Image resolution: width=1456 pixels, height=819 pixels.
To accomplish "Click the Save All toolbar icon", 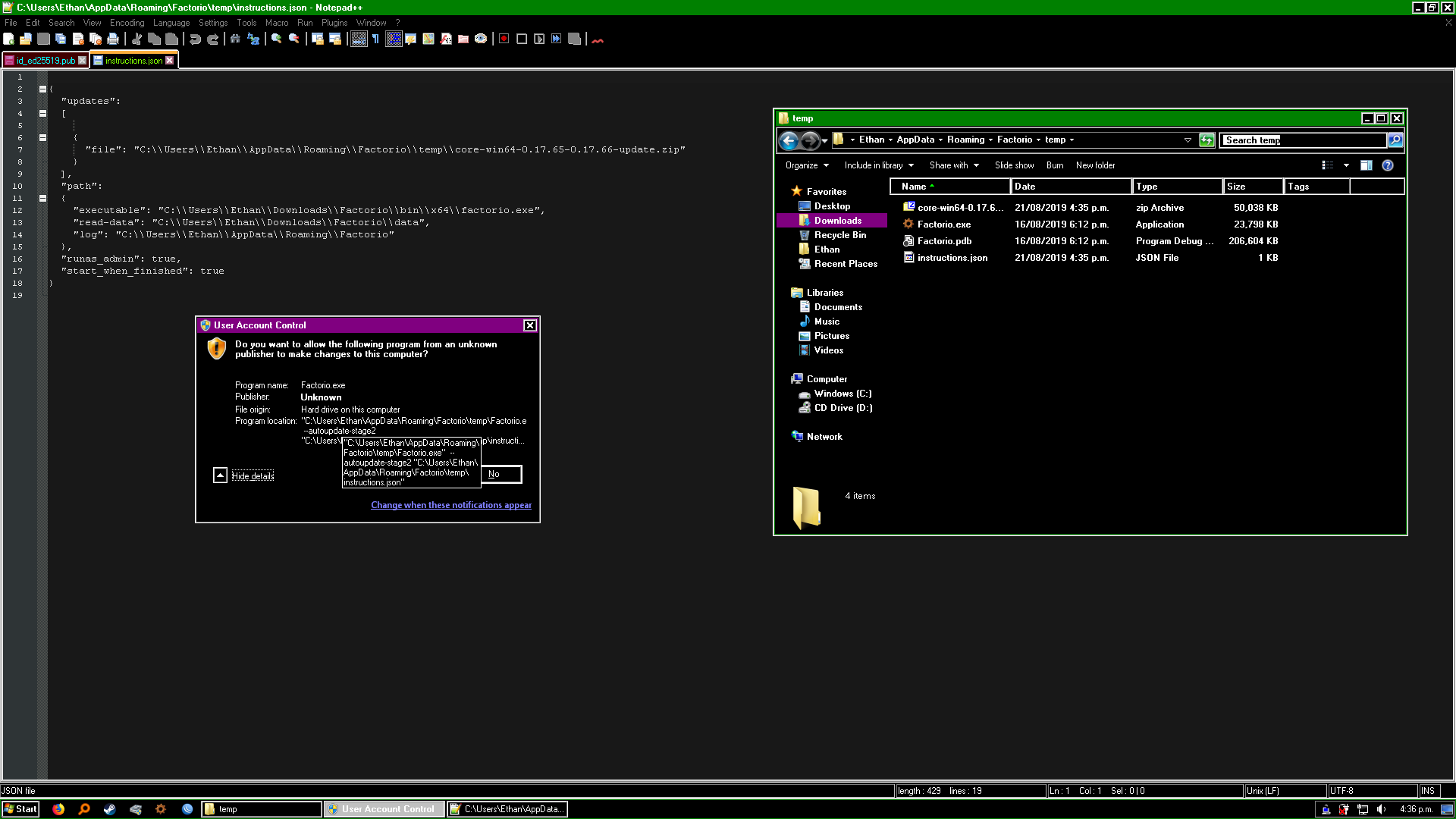I will click(x=61, y=39).
